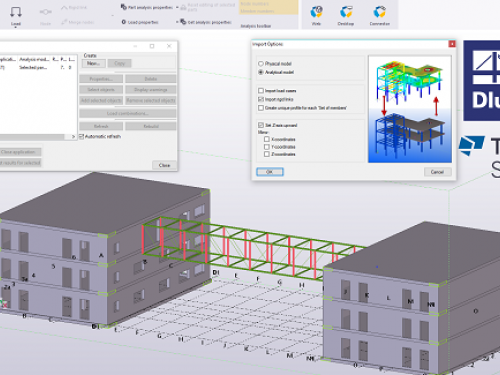Confirm Import Options with OK
500x375 pixels.
[270, 172]
